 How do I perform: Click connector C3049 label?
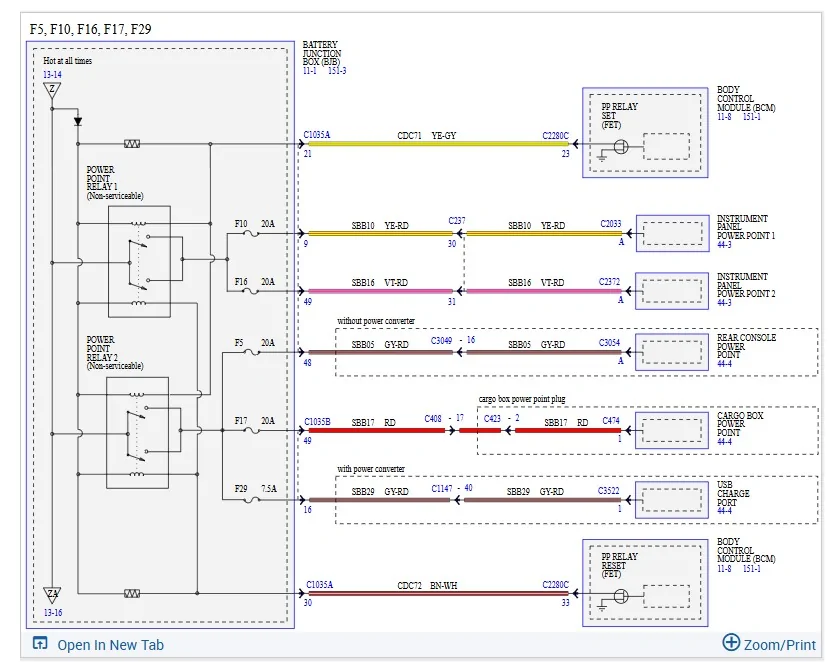point(441,341)
